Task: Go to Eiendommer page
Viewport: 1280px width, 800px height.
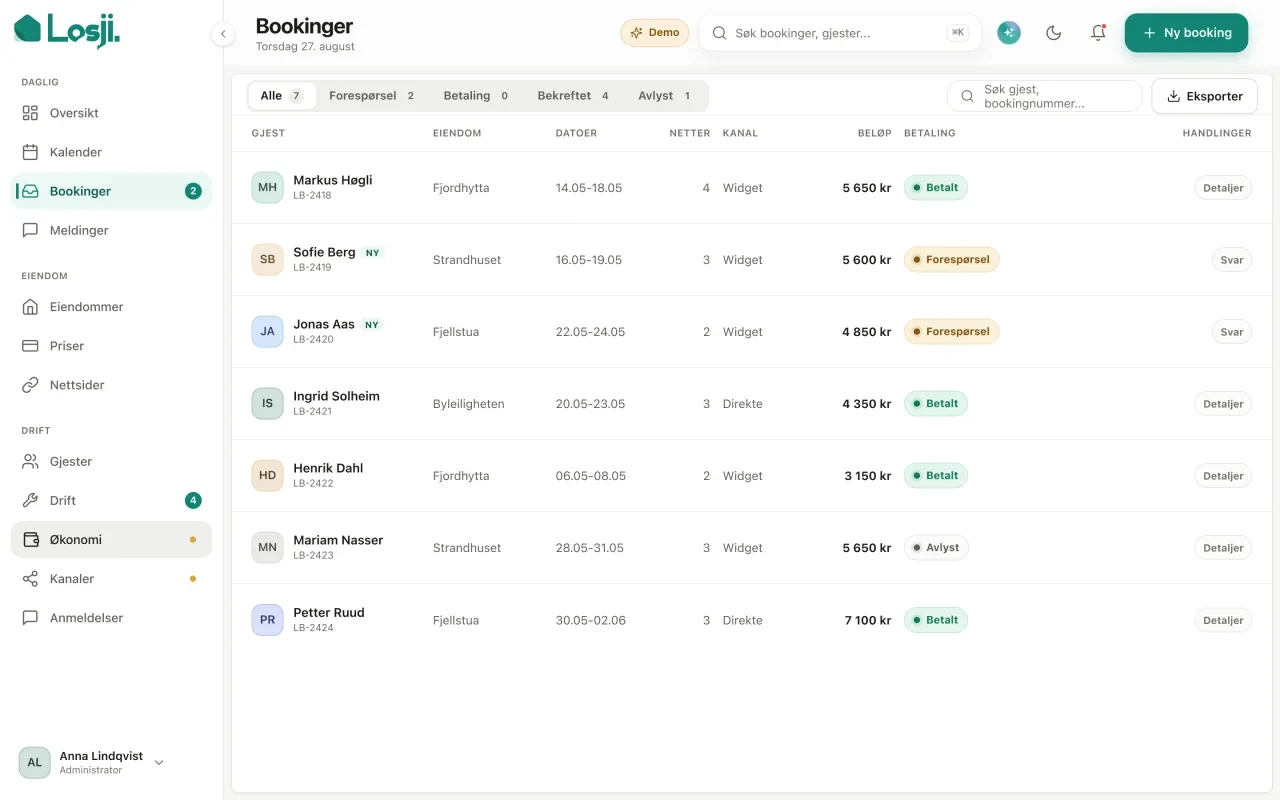Action: [x=111, y=307]
